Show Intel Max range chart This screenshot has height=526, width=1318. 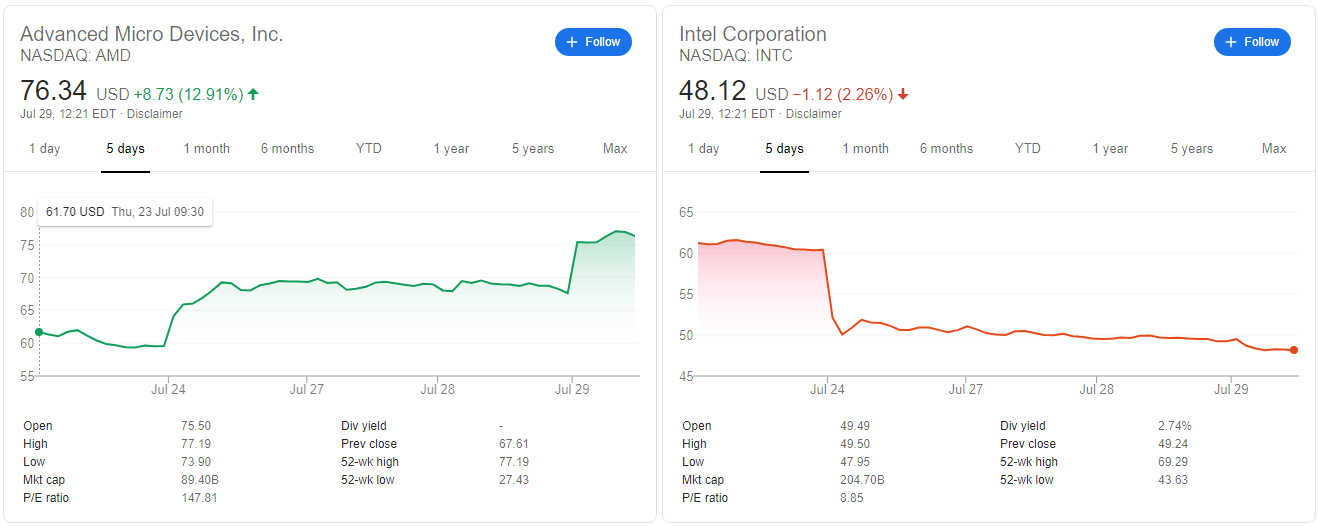[1274, 149]
